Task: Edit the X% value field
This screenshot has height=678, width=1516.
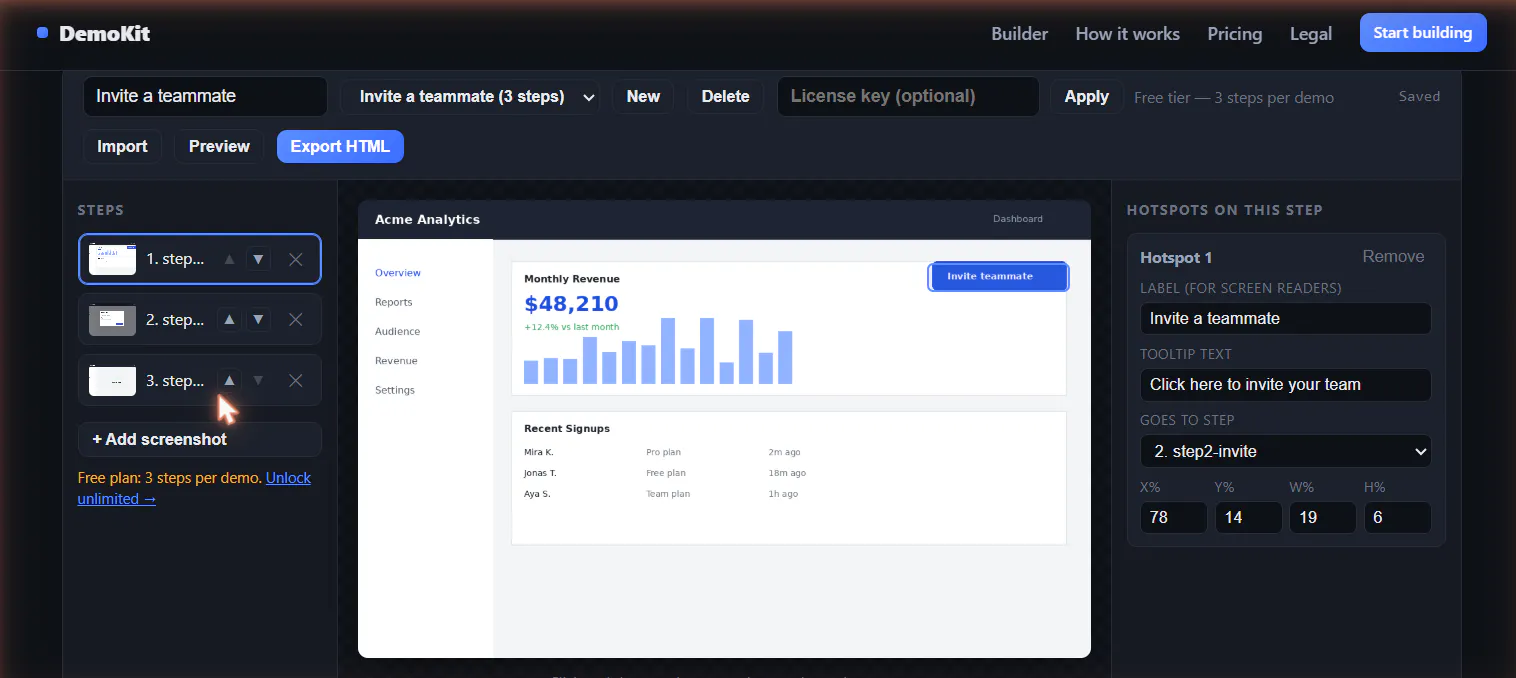Action: point(1173,517)
